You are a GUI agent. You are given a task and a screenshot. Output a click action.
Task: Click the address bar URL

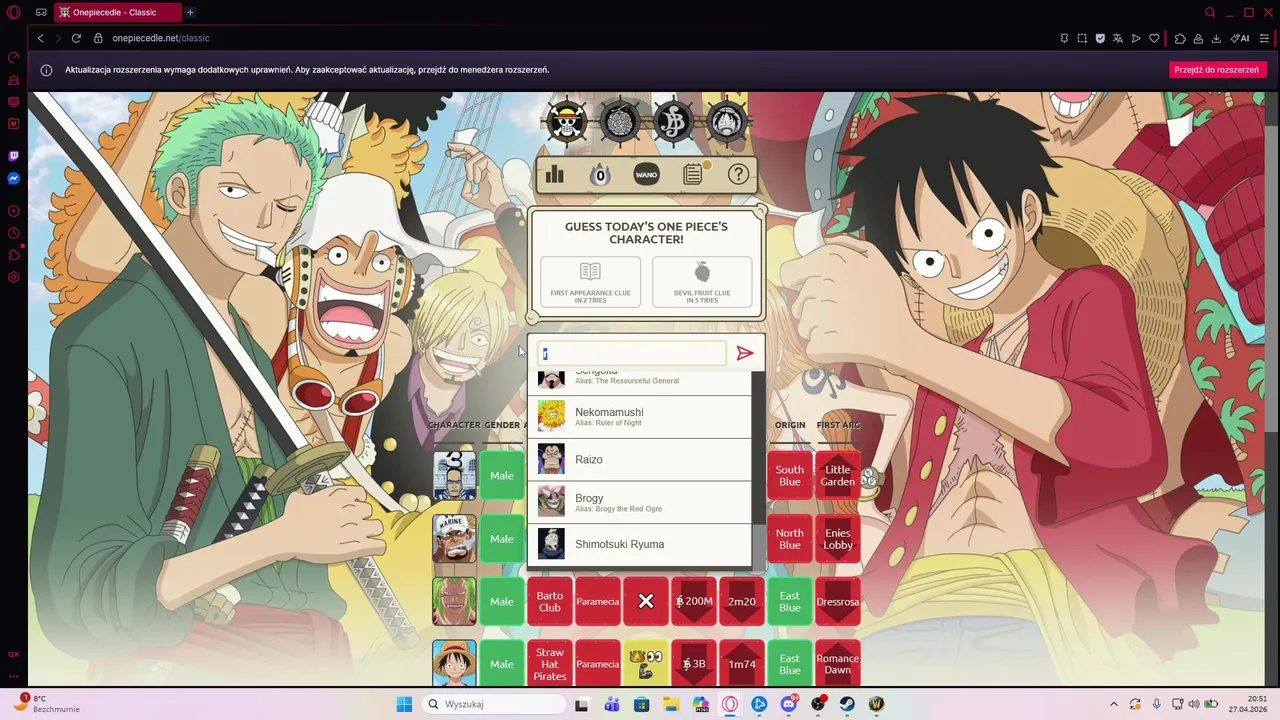(x=161, y=38)
